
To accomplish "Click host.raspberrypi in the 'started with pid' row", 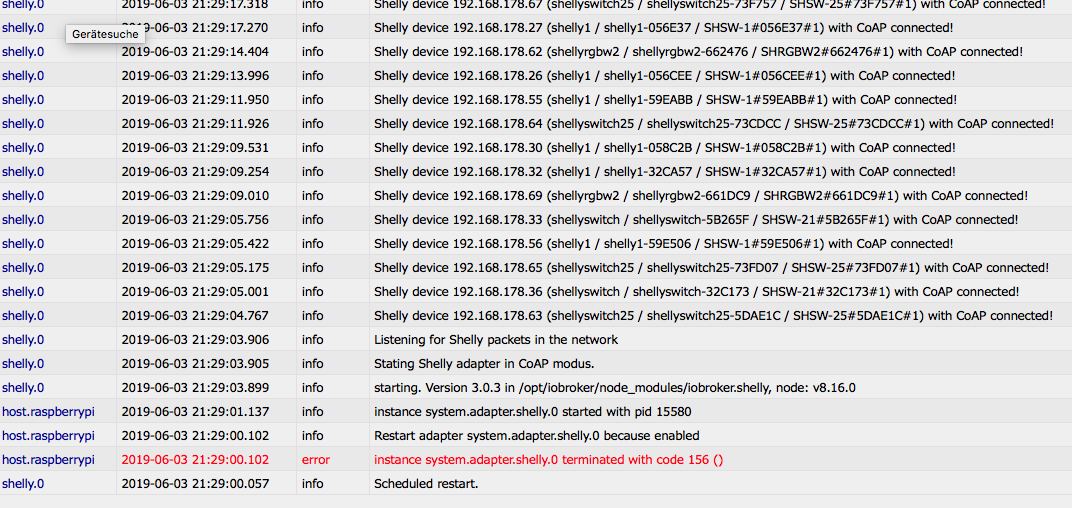I will [x=49, y=412].
